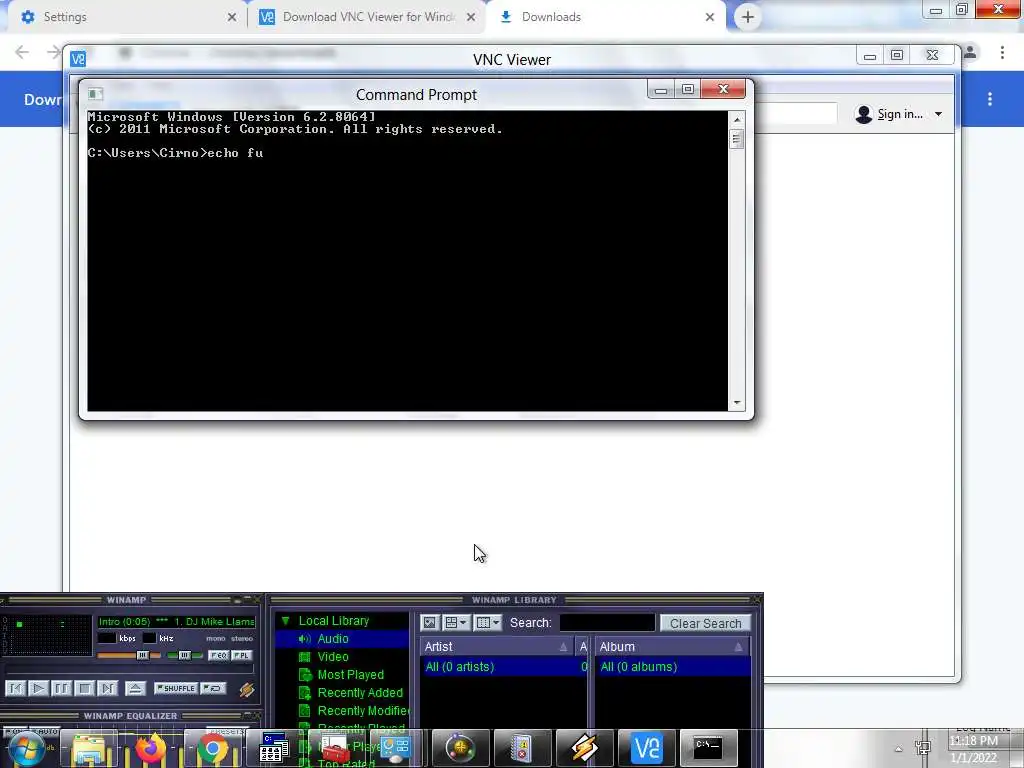The height and width of the screenshot is (768, 1024).
Task: Click the Winamp song title display
Action: pos(176,622)
